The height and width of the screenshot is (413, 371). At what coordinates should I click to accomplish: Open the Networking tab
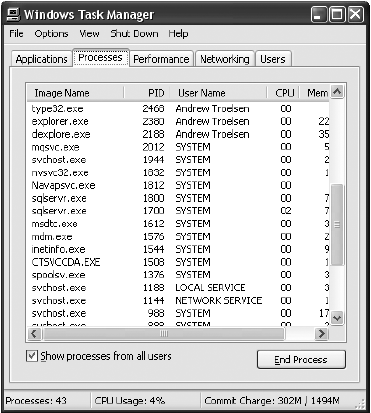[225, 59]
